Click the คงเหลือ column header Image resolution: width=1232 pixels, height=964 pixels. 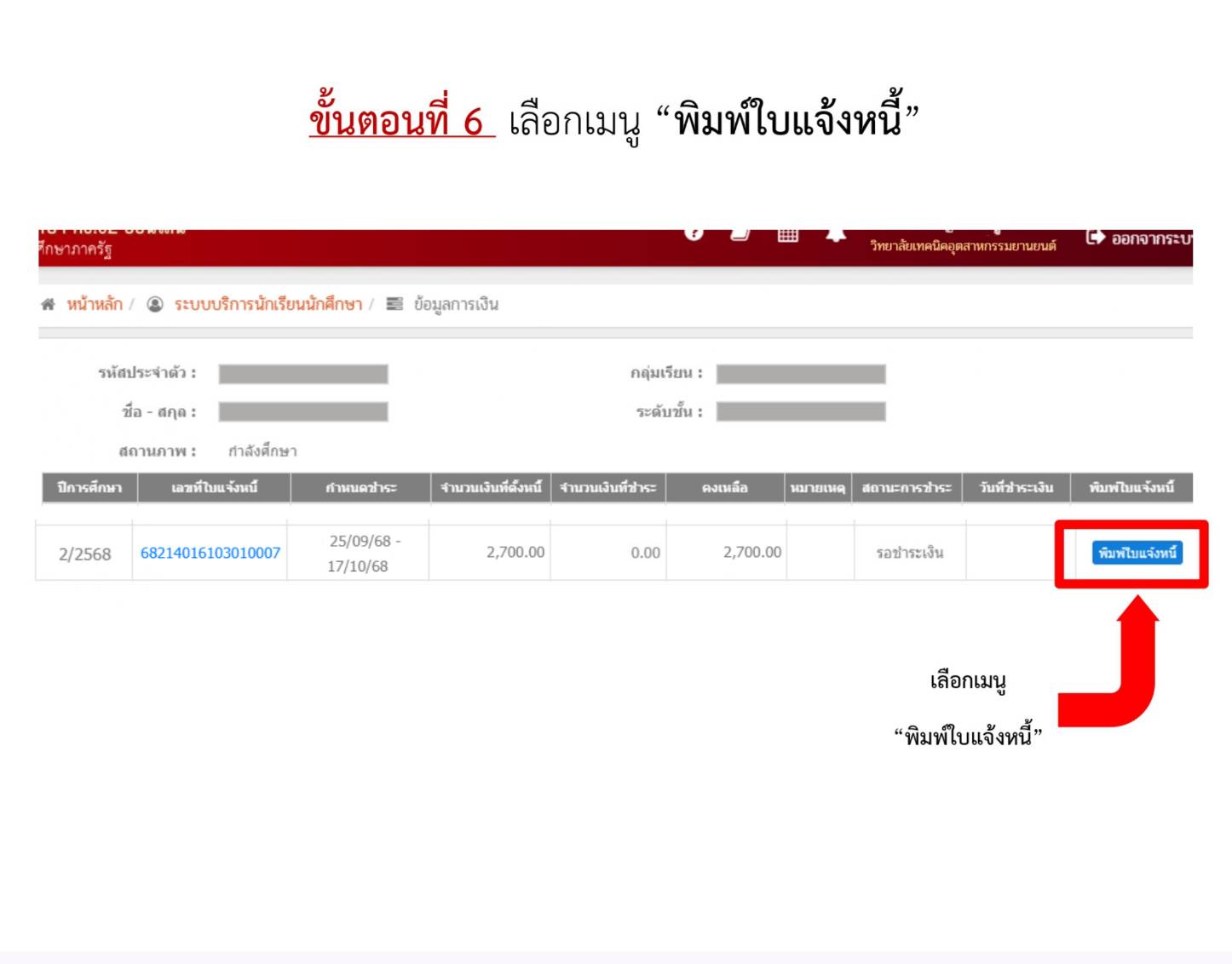tap(724, 488)
